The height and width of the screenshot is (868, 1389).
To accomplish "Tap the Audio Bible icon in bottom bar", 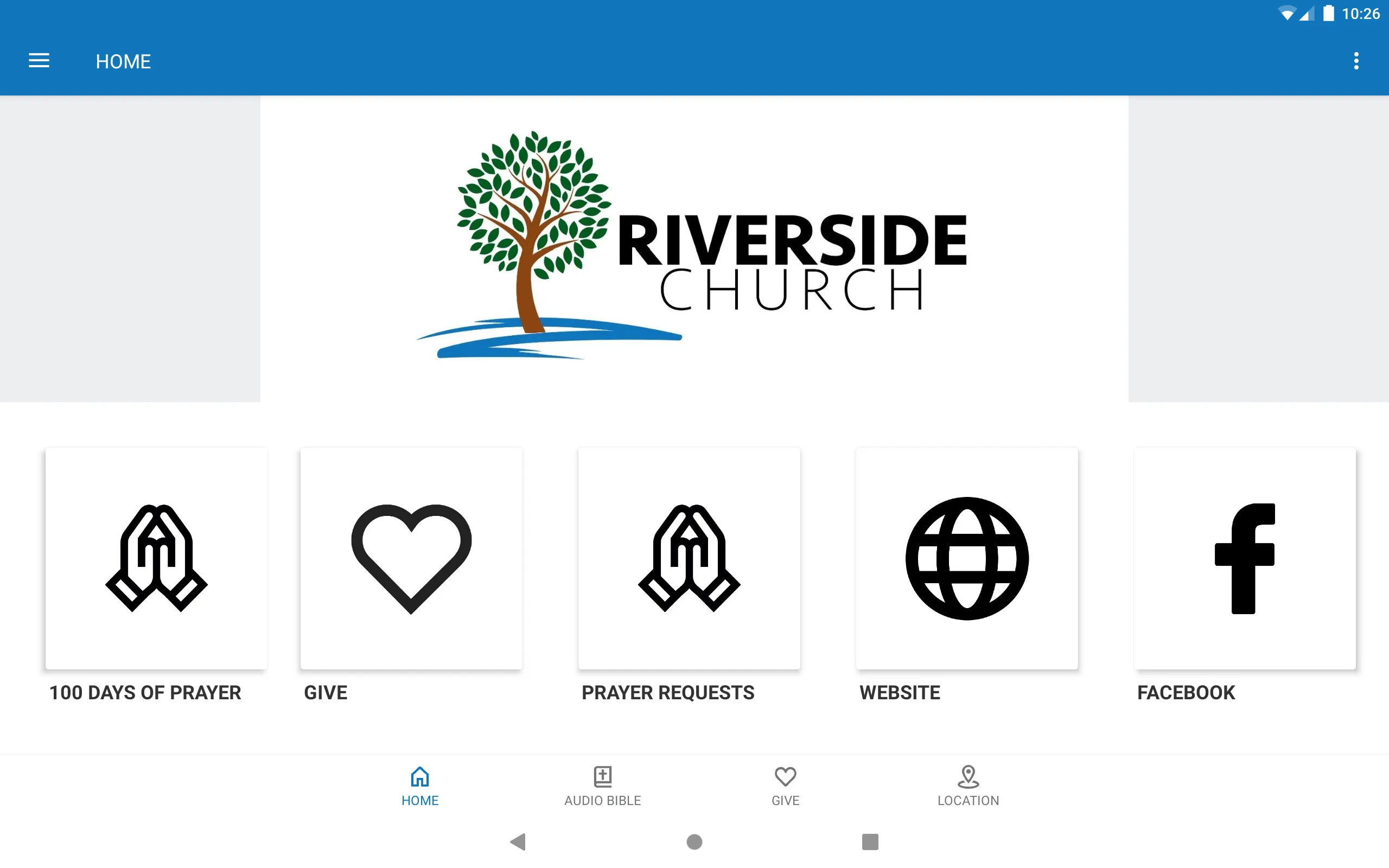I will [602, 783].
